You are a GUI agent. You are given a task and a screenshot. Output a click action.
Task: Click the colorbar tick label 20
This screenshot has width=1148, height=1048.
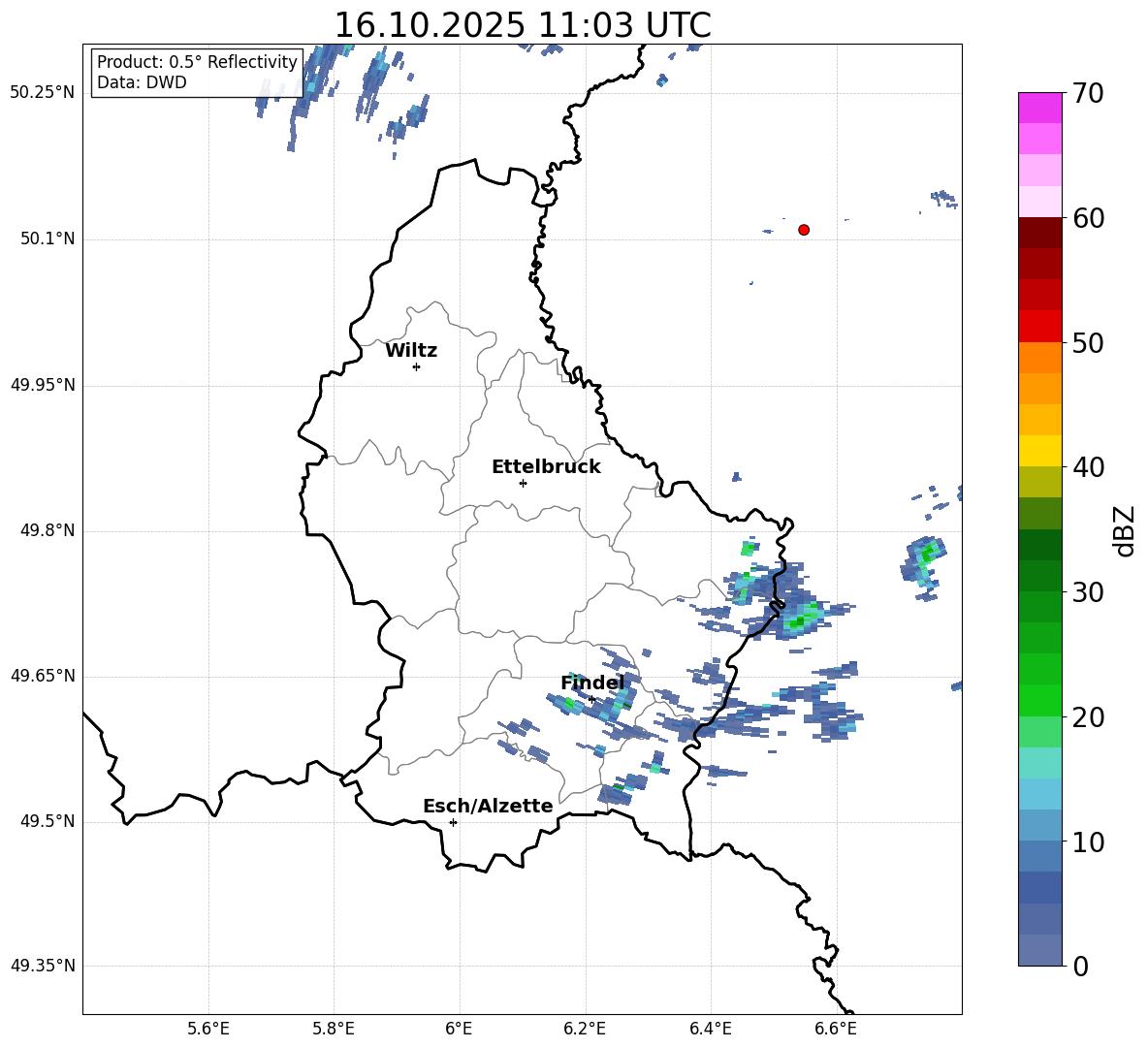1089,717
